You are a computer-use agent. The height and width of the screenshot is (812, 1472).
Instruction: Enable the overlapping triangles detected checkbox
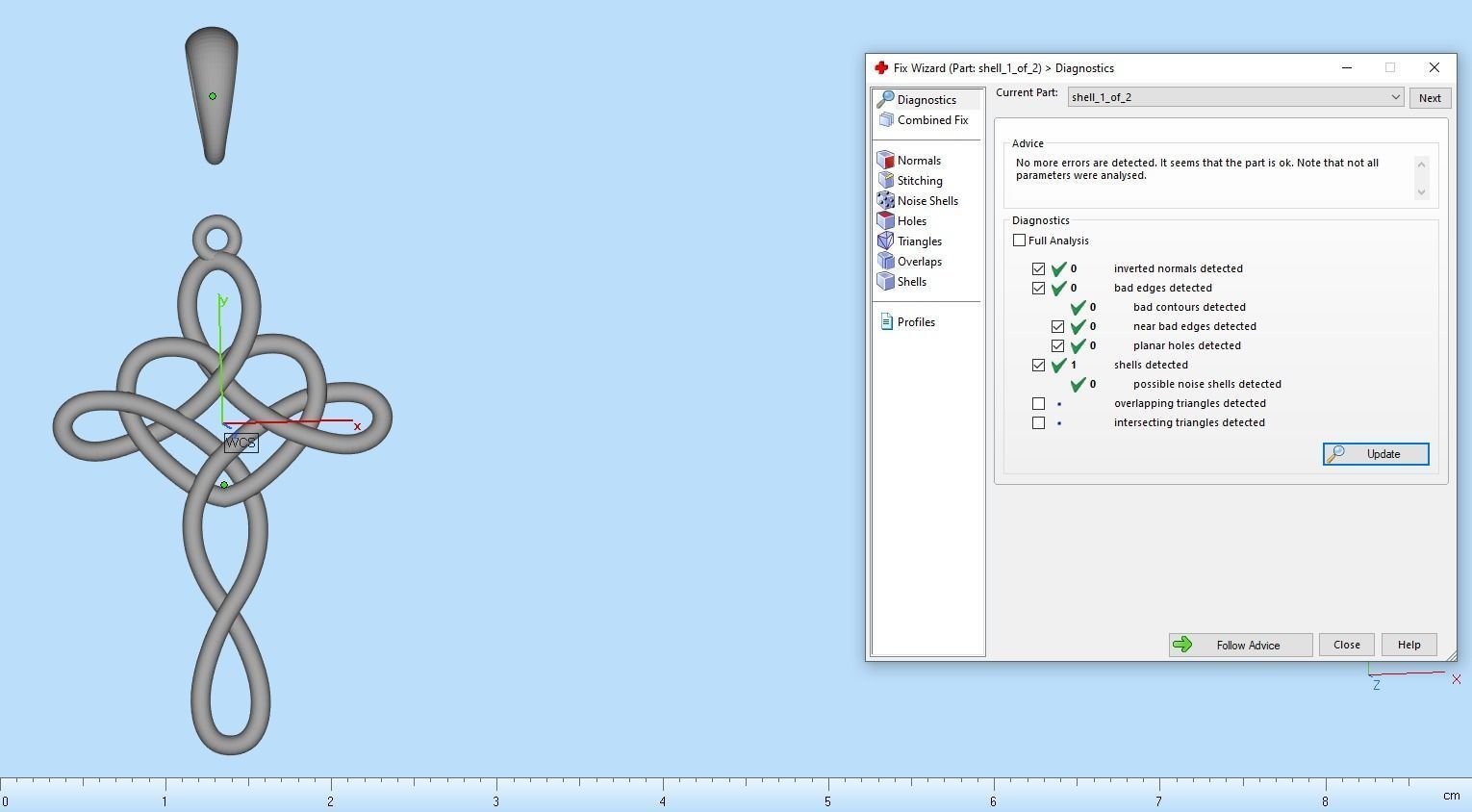pos(1039,403)
